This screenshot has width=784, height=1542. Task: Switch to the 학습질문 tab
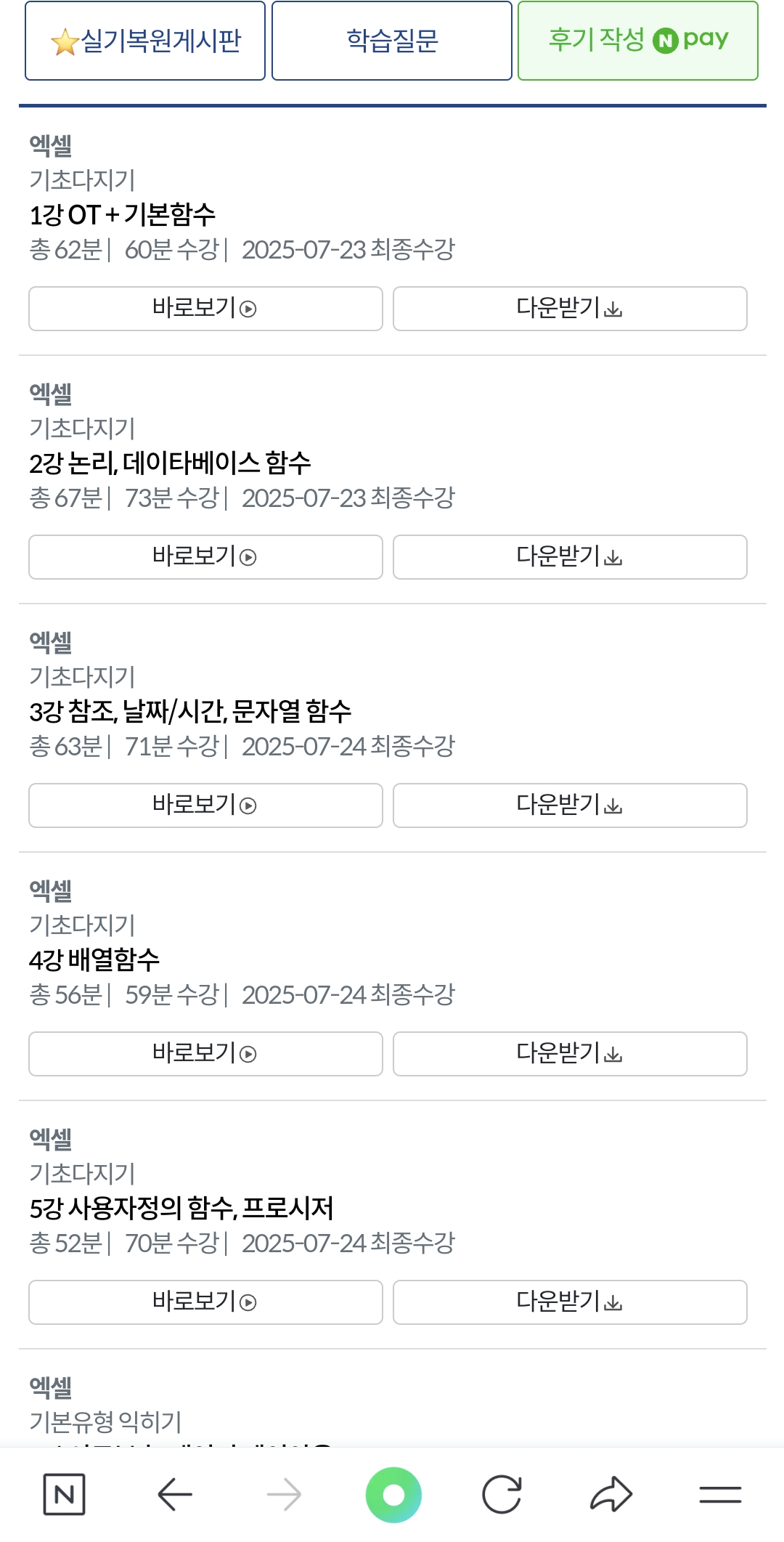click(392, 41)
